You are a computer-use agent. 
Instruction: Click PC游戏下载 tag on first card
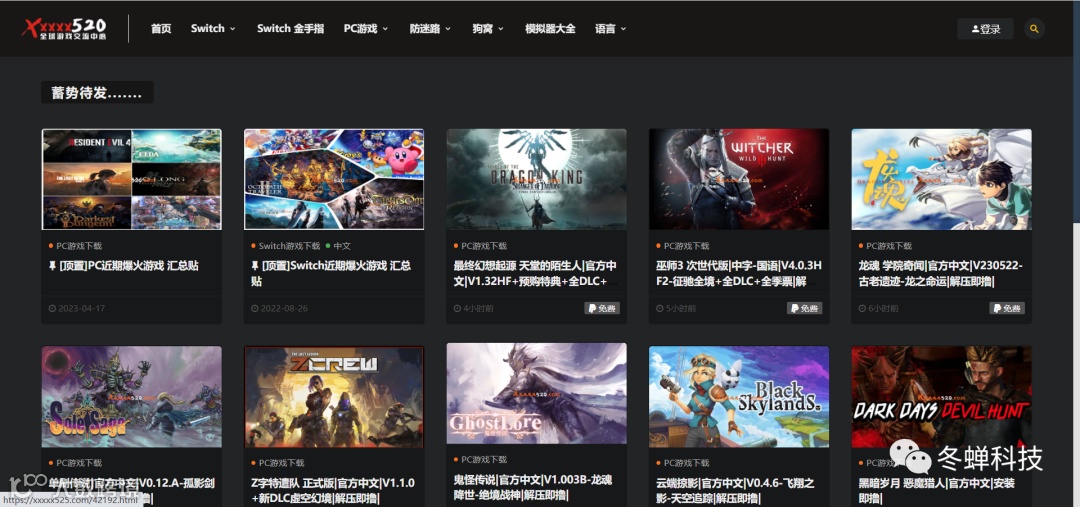pos(79,246)
